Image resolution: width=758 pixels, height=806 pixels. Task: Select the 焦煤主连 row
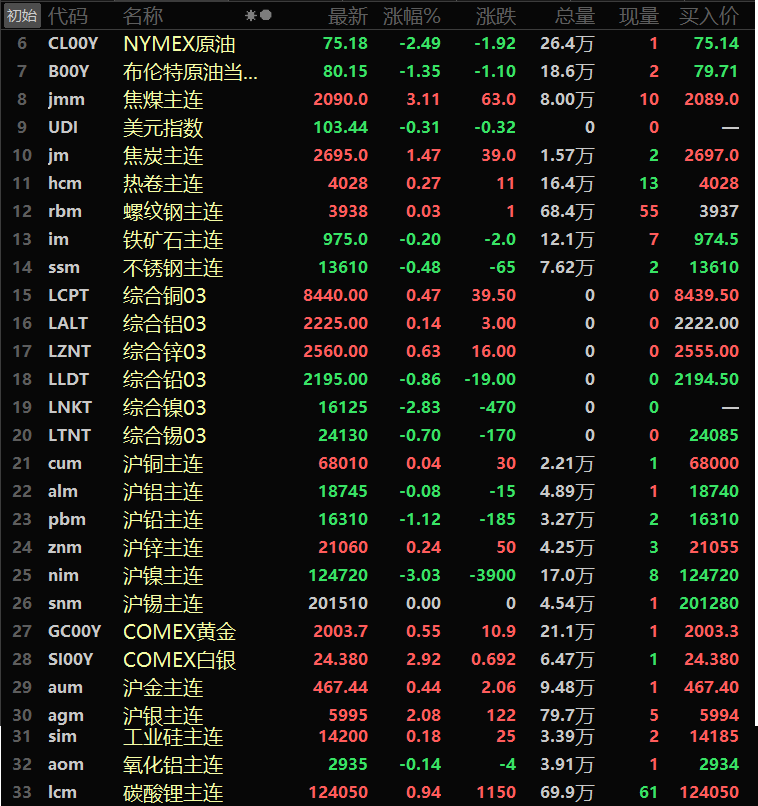pos(379,100)
